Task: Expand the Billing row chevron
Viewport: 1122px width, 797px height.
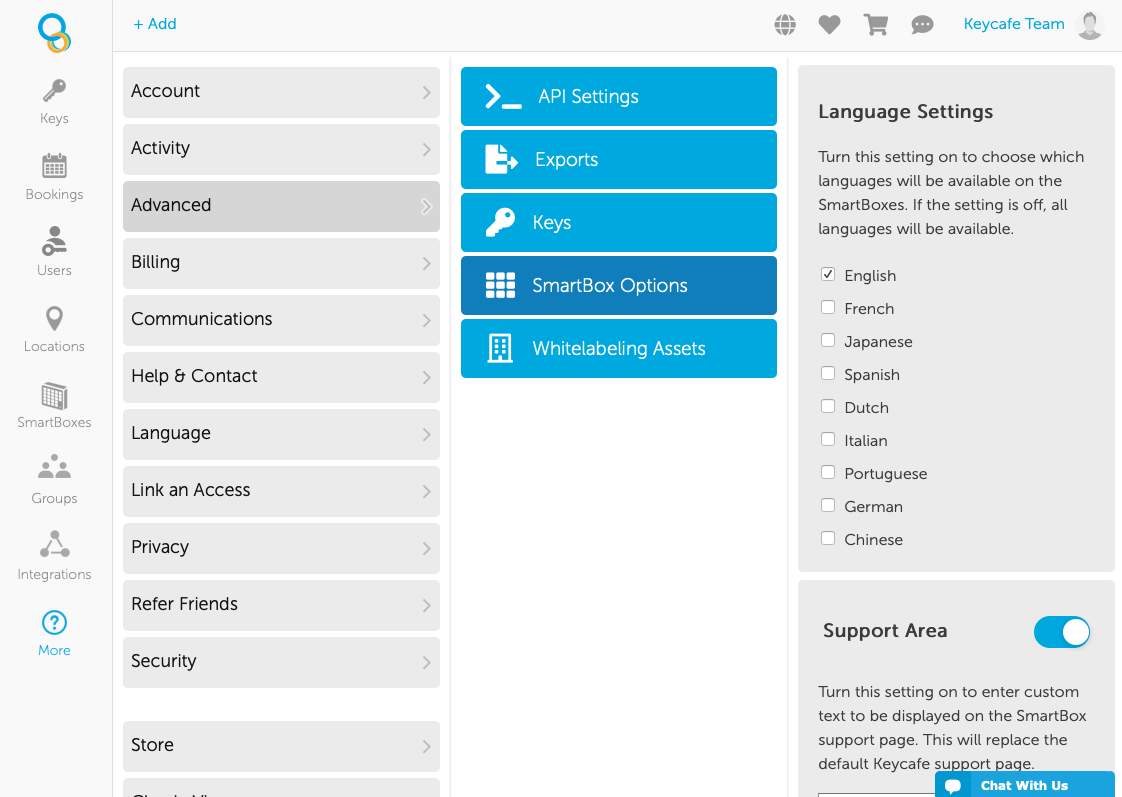Action: [x=426, y=263]
